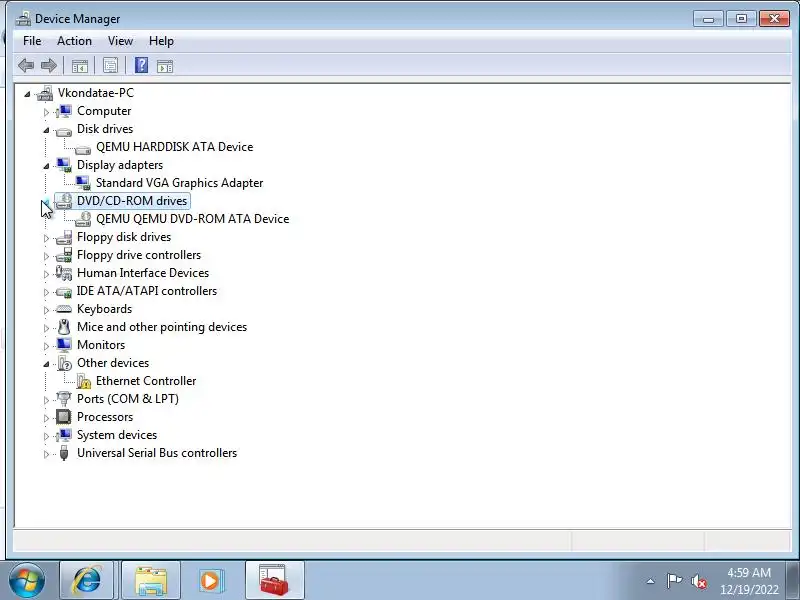
Task: Expand Human Interface Devices arrow
Action: 46,274
